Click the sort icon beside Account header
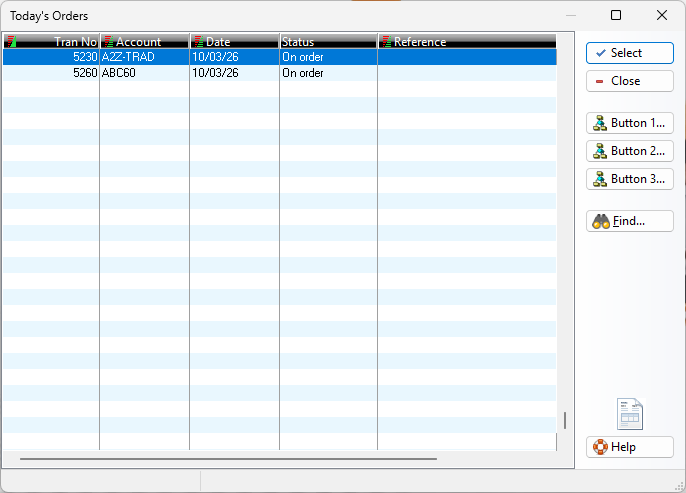Screen dimensions: 686x493 (109, 42)
